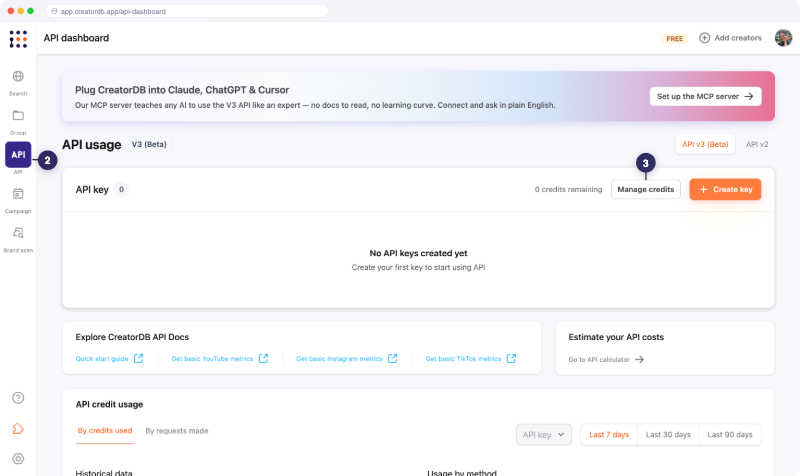Click the 0 credits remaining text
Viewport: 800px width, 476px height.
coord(568,189)
